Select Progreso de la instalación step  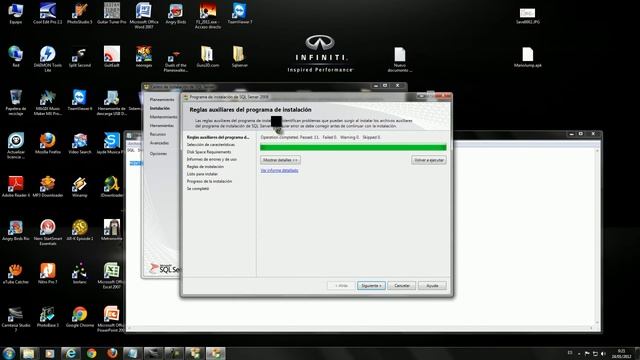[209, 181]
